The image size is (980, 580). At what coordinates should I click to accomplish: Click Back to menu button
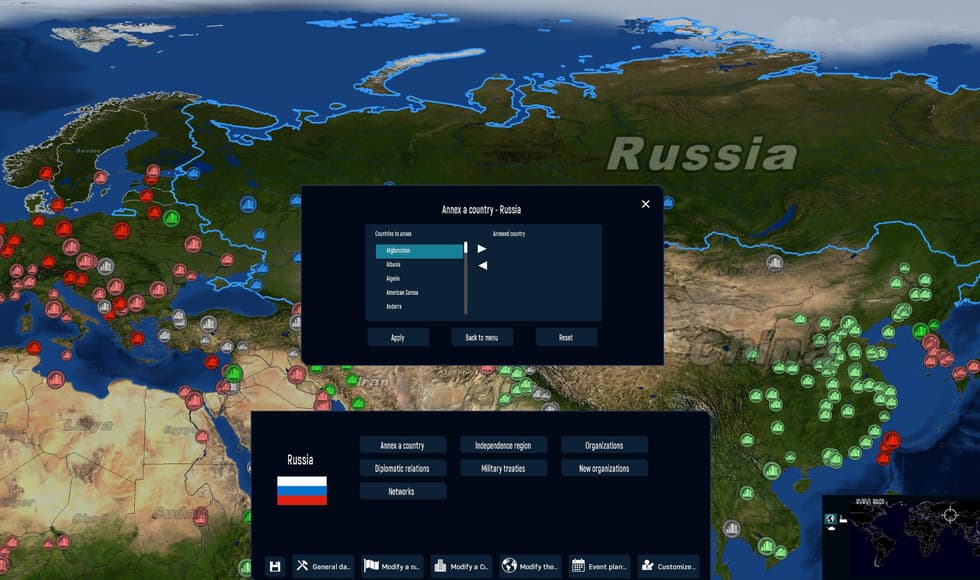coord(482,338)
